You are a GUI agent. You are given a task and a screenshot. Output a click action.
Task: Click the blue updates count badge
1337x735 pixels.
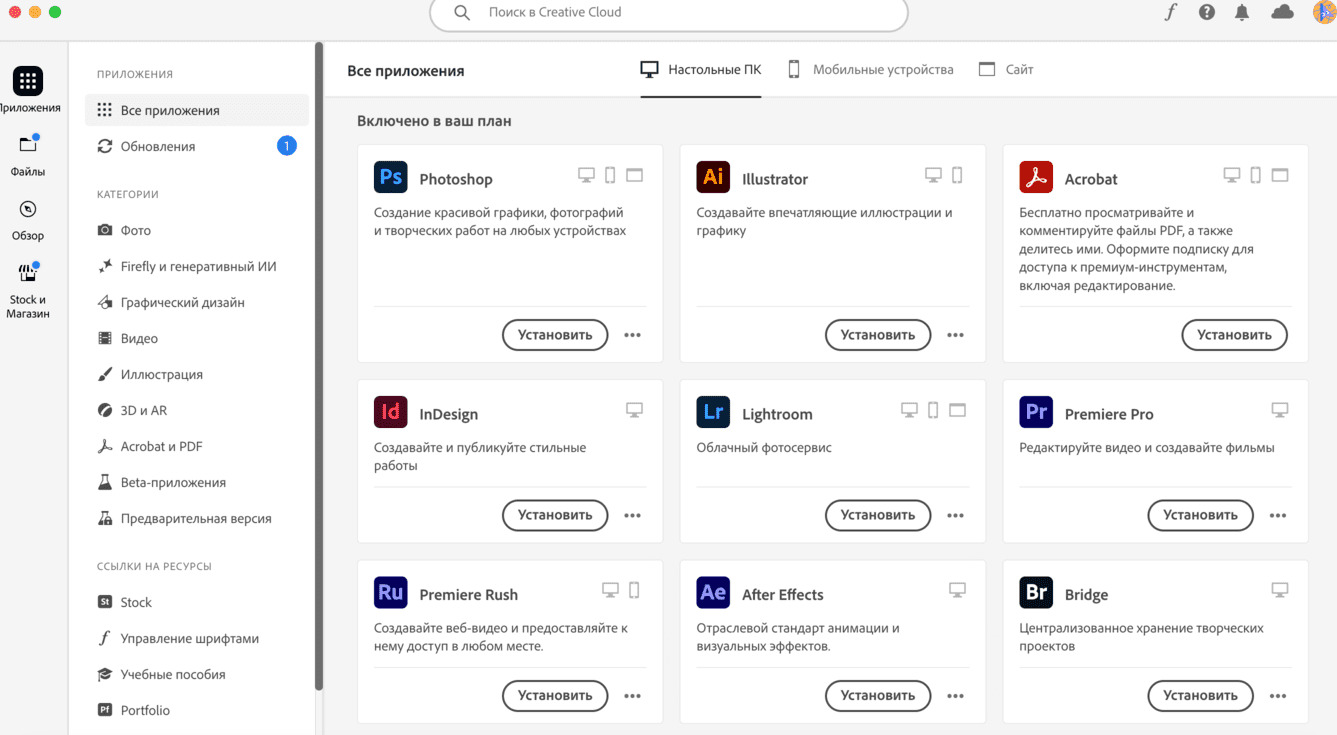tap(287, 146)
